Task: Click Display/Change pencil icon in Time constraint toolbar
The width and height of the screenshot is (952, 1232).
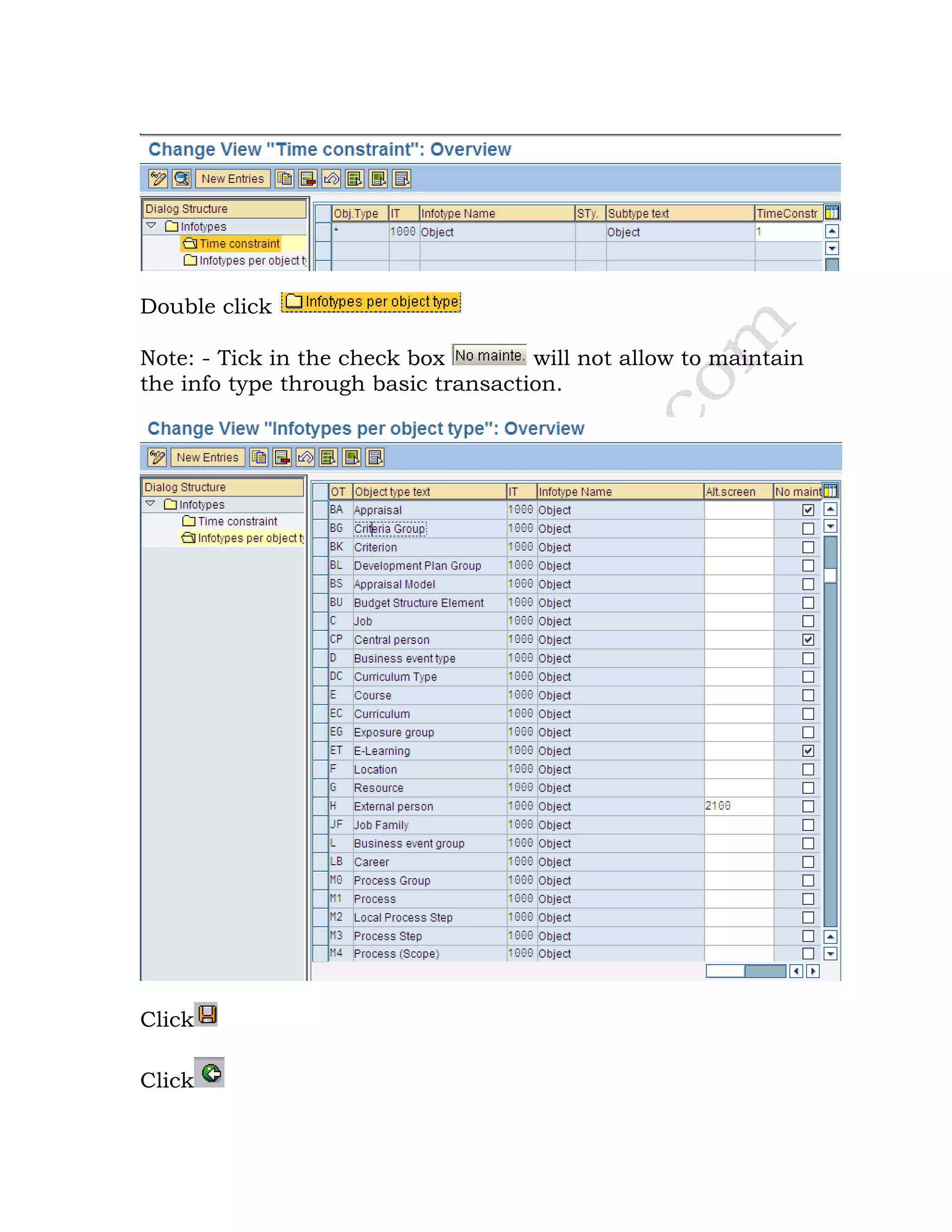Action: 158,179
